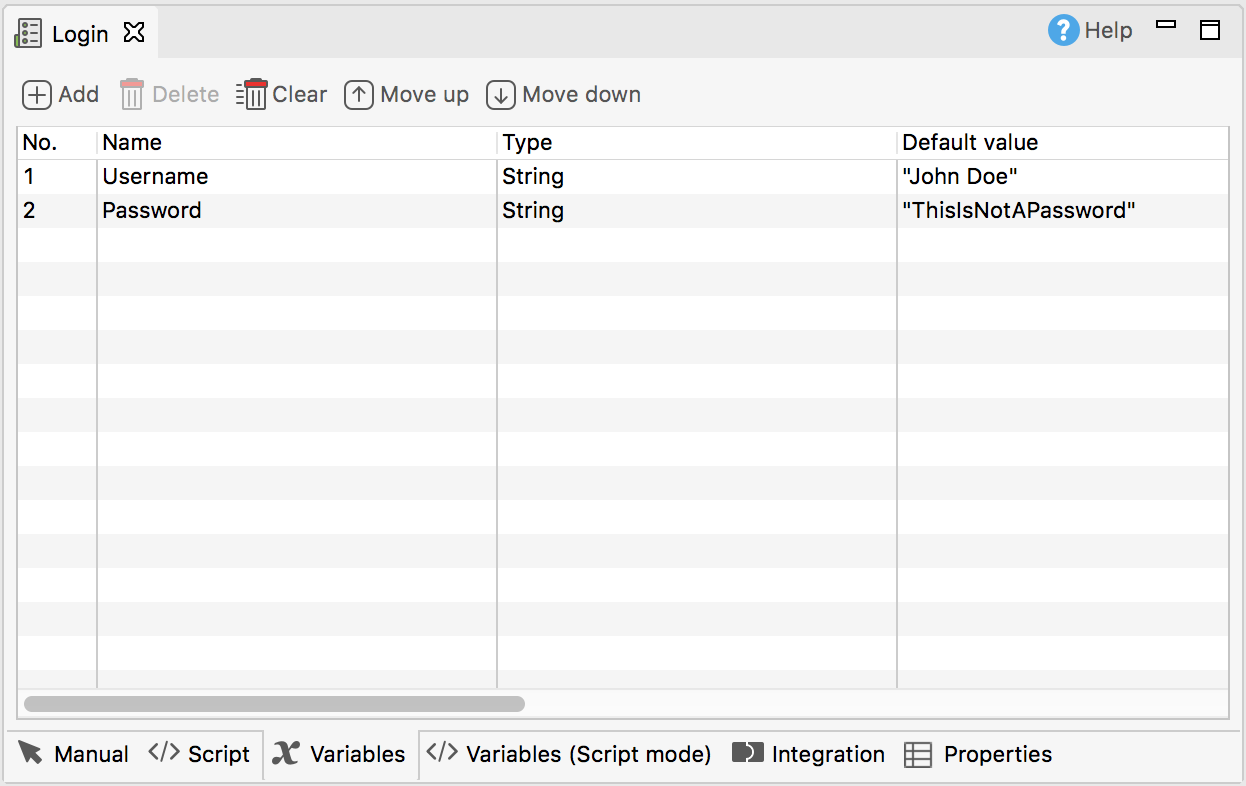The width and height of the screenshot is (1246, 786).
Task: Click the Delete trash icon
Action: (x=132, y=95)
